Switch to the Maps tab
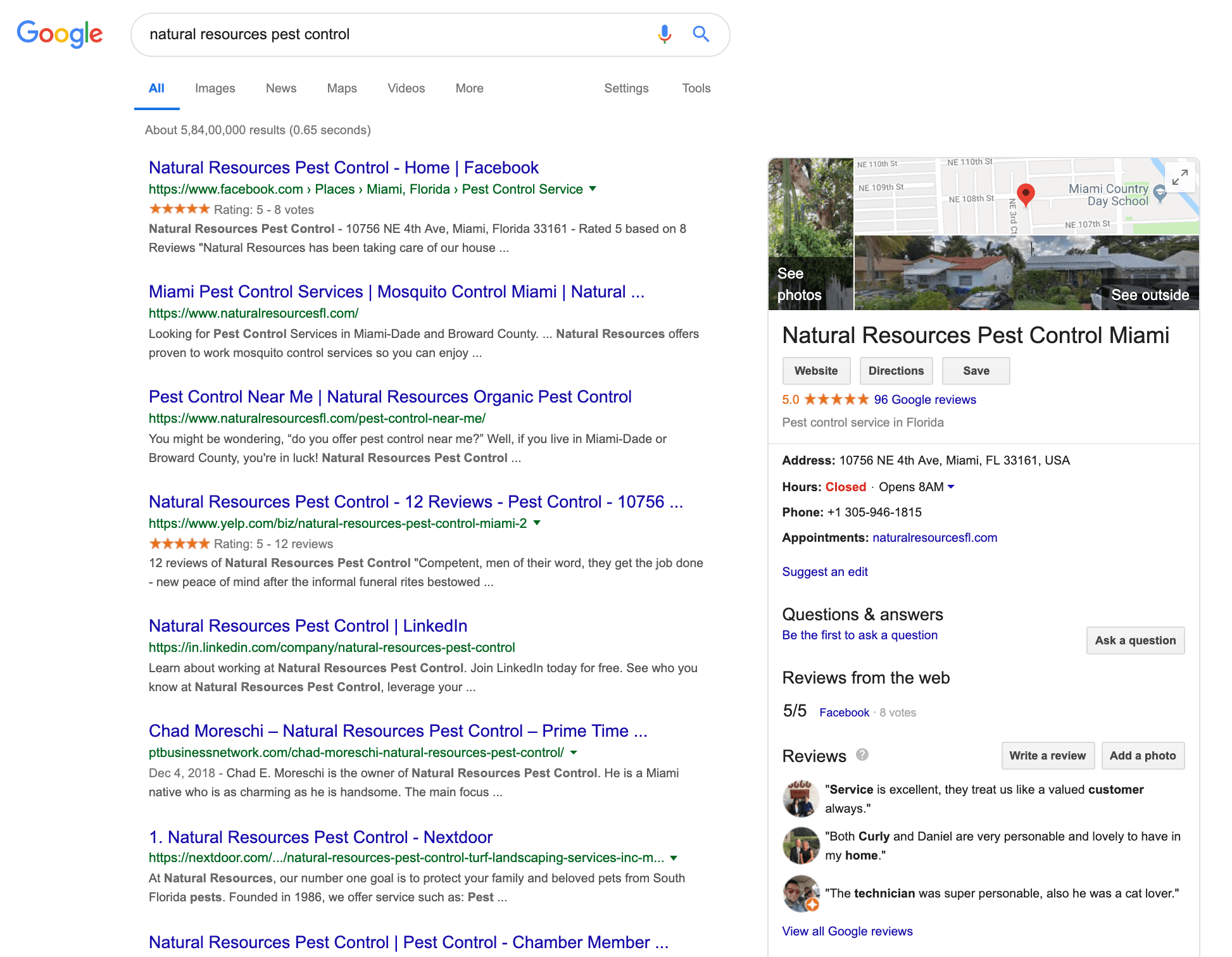 342,88
